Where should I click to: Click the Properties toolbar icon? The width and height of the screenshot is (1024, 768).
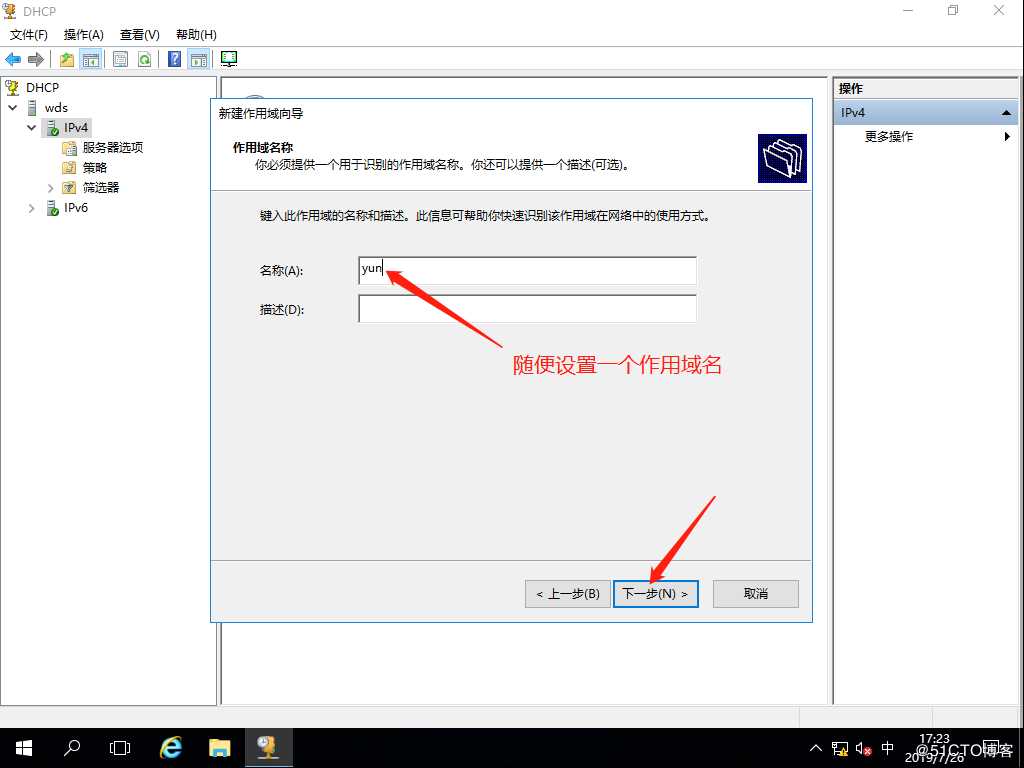point(120,59)
